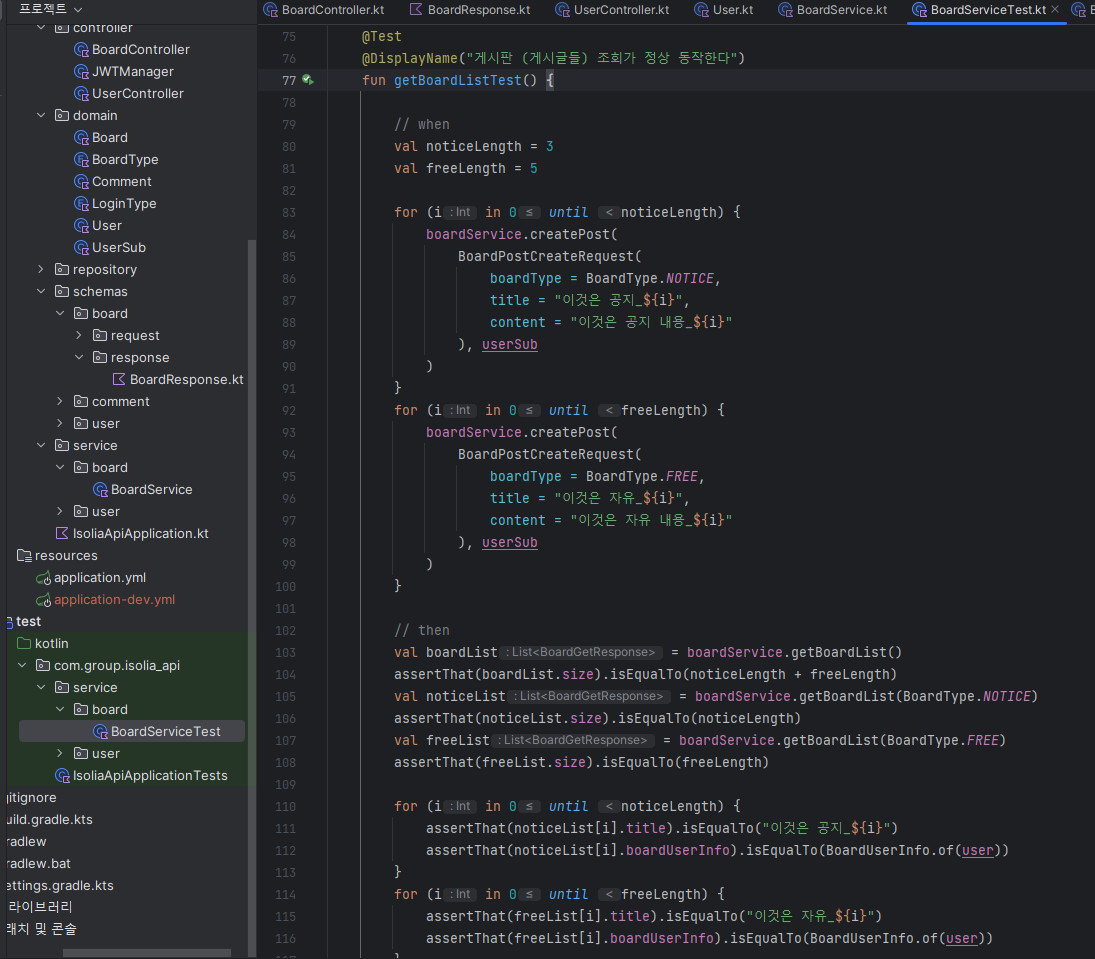1095x959 pixels.
Task: Click the userSub reference after the FREE post
Action: (510, 542)
